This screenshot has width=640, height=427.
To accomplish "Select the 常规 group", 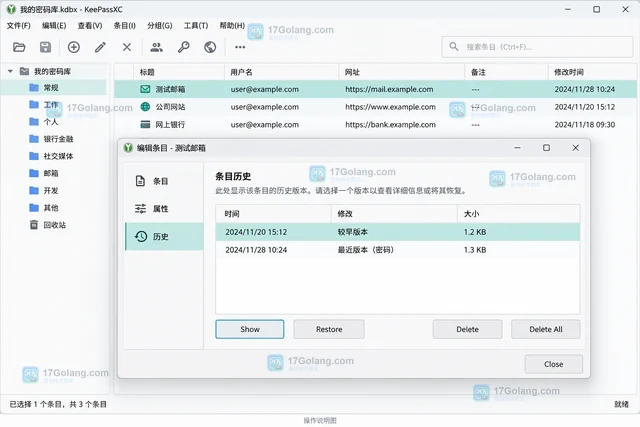I will (x=51, y=87).
